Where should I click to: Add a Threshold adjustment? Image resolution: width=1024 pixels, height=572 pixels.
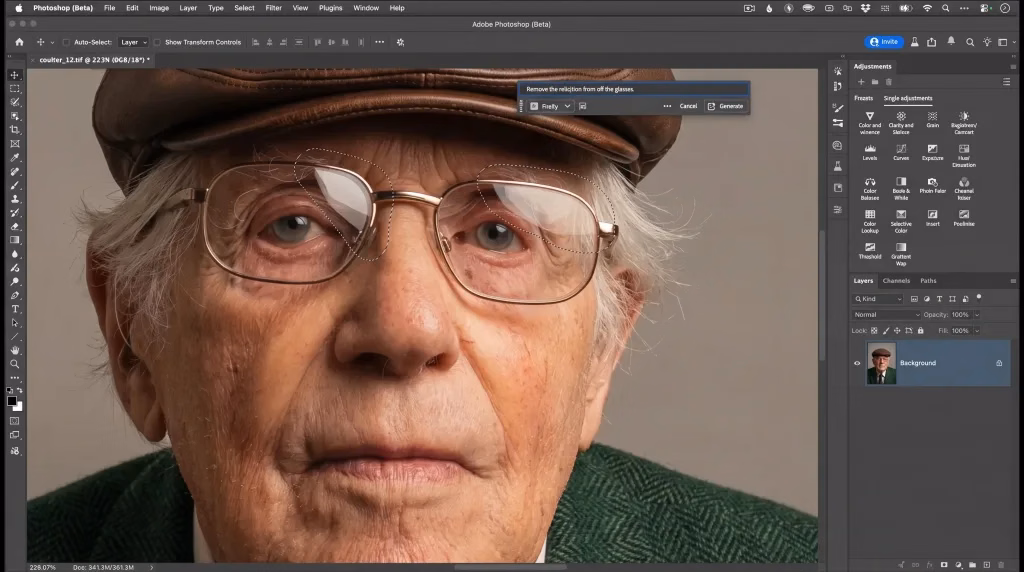870,251
